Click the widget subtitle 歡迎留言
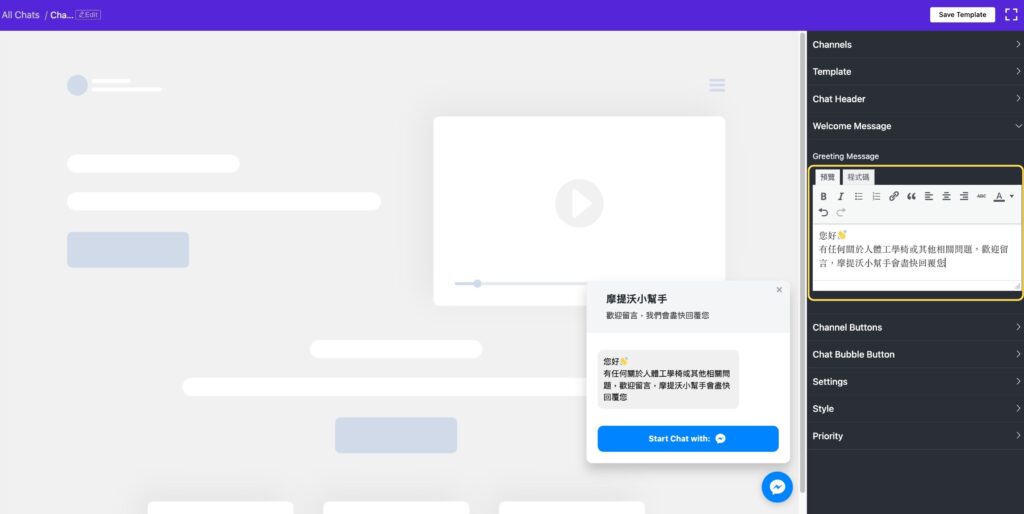Image resolution: width=1024 pixels, height=514 pixels. 657,315
